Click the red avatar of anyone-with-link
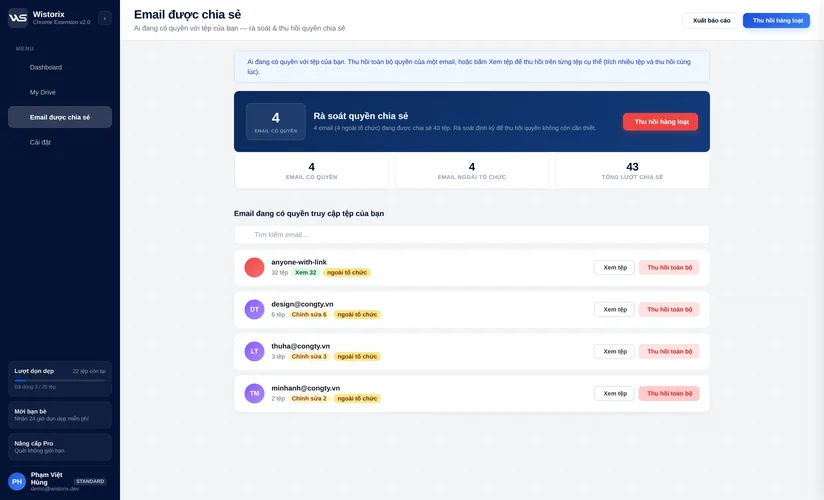The image size is (824, 500). tap(254, 267)
